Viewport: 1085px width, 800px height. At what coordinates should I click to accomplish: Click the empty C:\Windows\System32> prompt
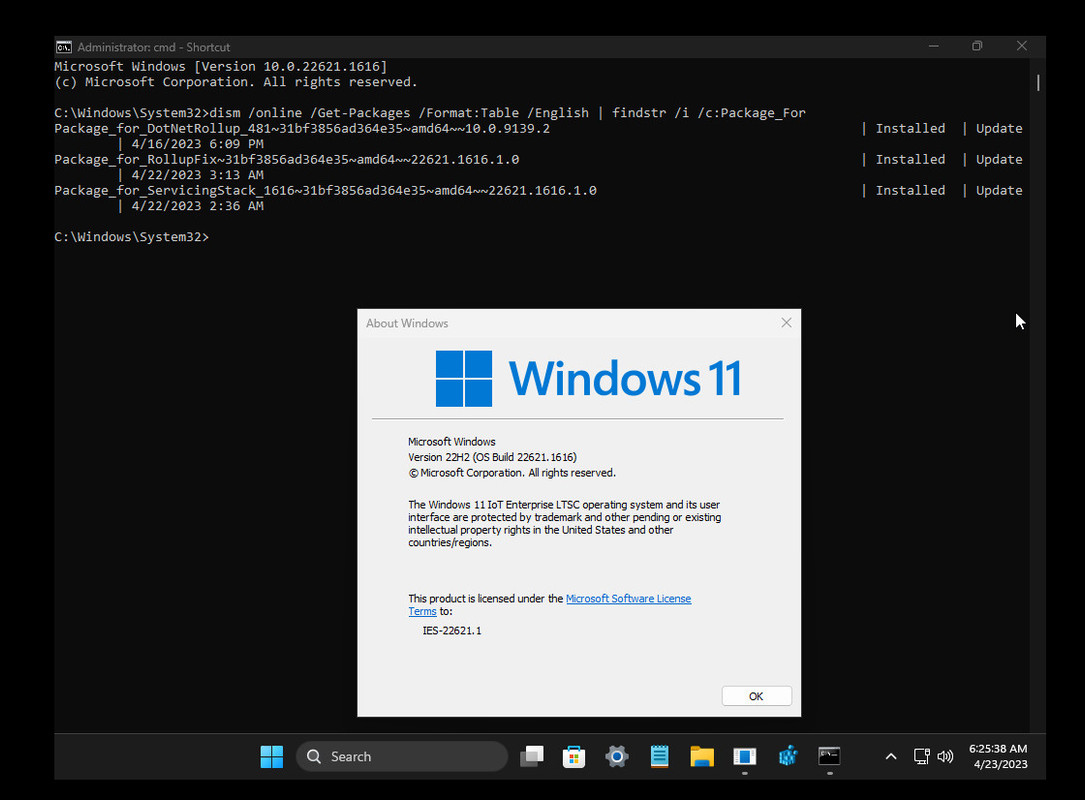pos(131,237)
